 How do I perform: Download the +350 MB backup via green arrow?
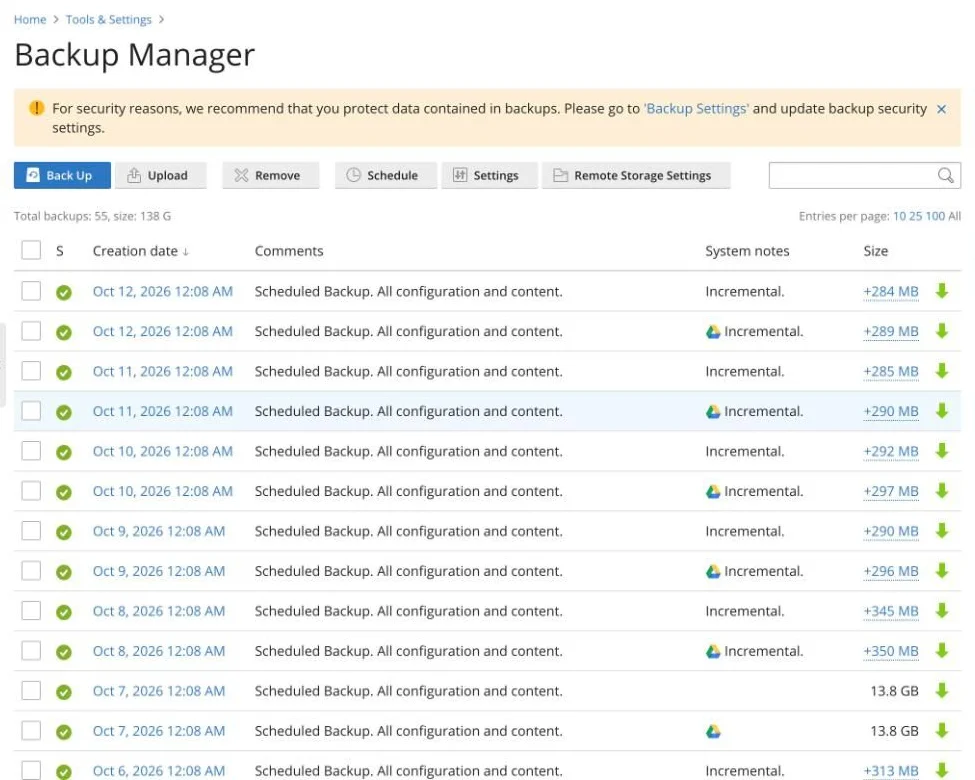942,651
